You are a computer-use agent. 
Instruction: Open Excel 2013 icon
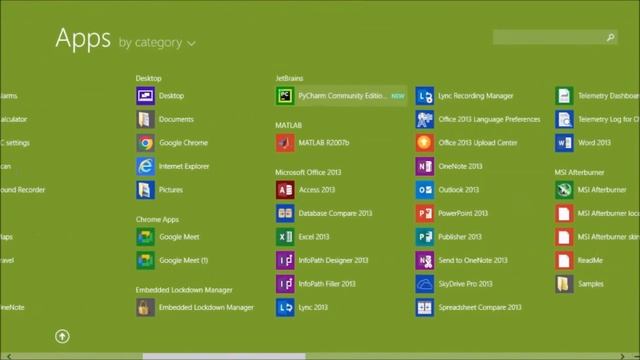click(x=285, y=237)
